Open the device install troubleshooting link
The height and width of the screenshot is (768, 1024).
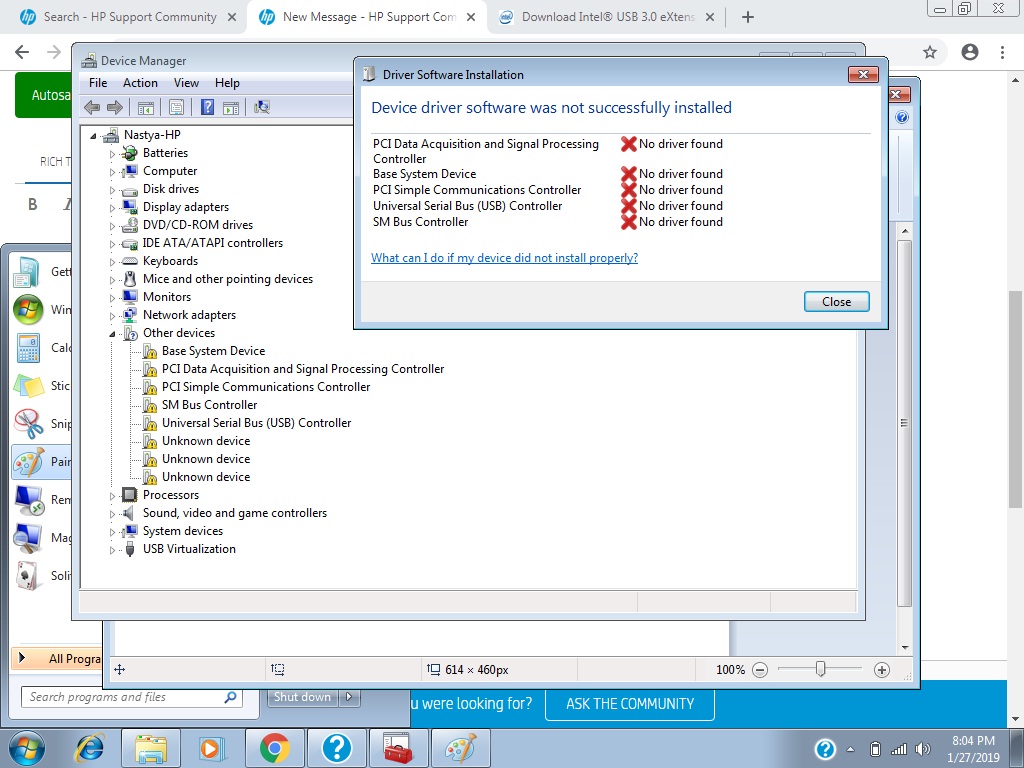504,257
